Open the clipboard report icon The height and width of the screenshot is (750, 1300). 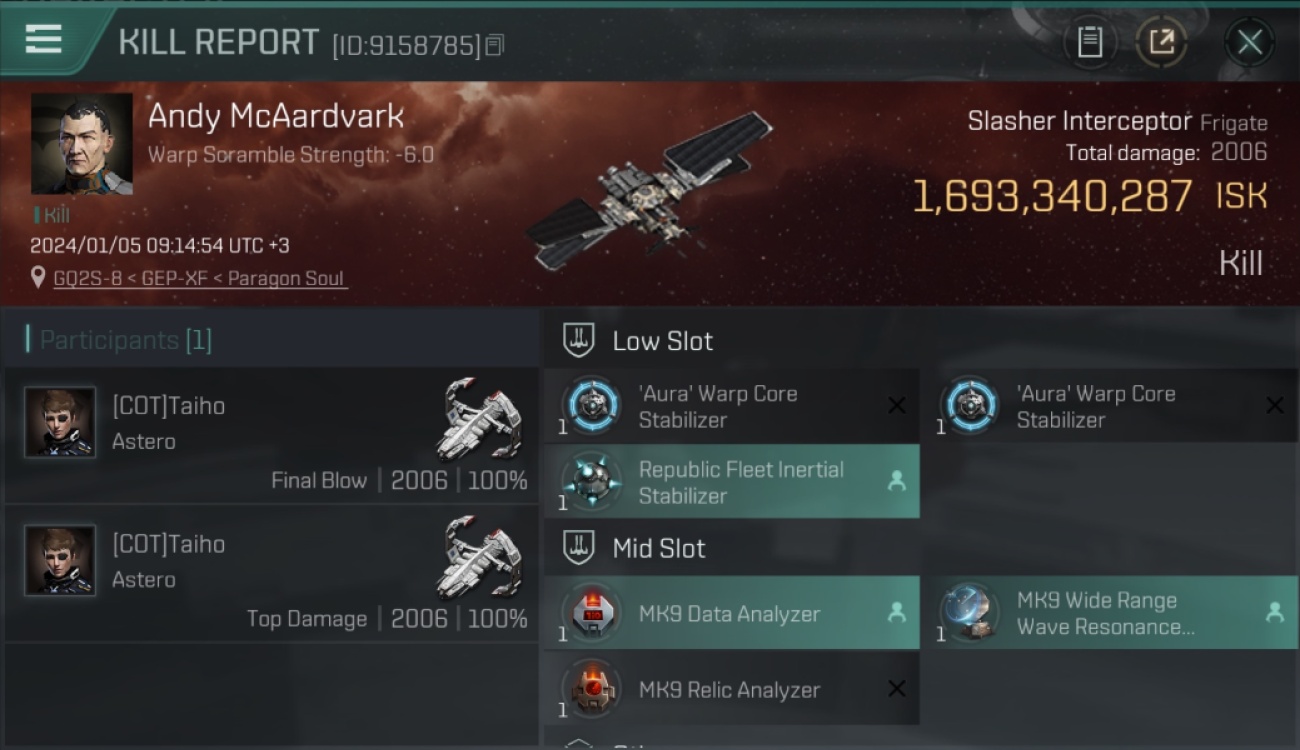pyautogui.click(x=1089, y=42)
